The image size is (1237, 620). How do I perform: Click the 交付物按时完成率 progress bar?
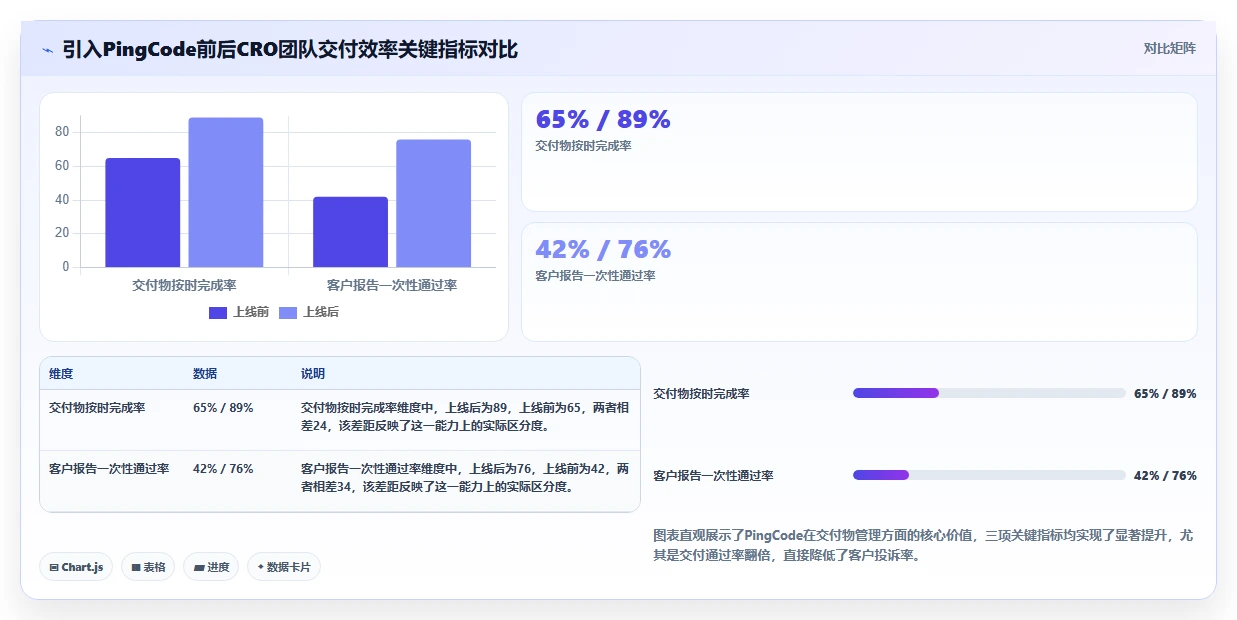tap(989, 393)
